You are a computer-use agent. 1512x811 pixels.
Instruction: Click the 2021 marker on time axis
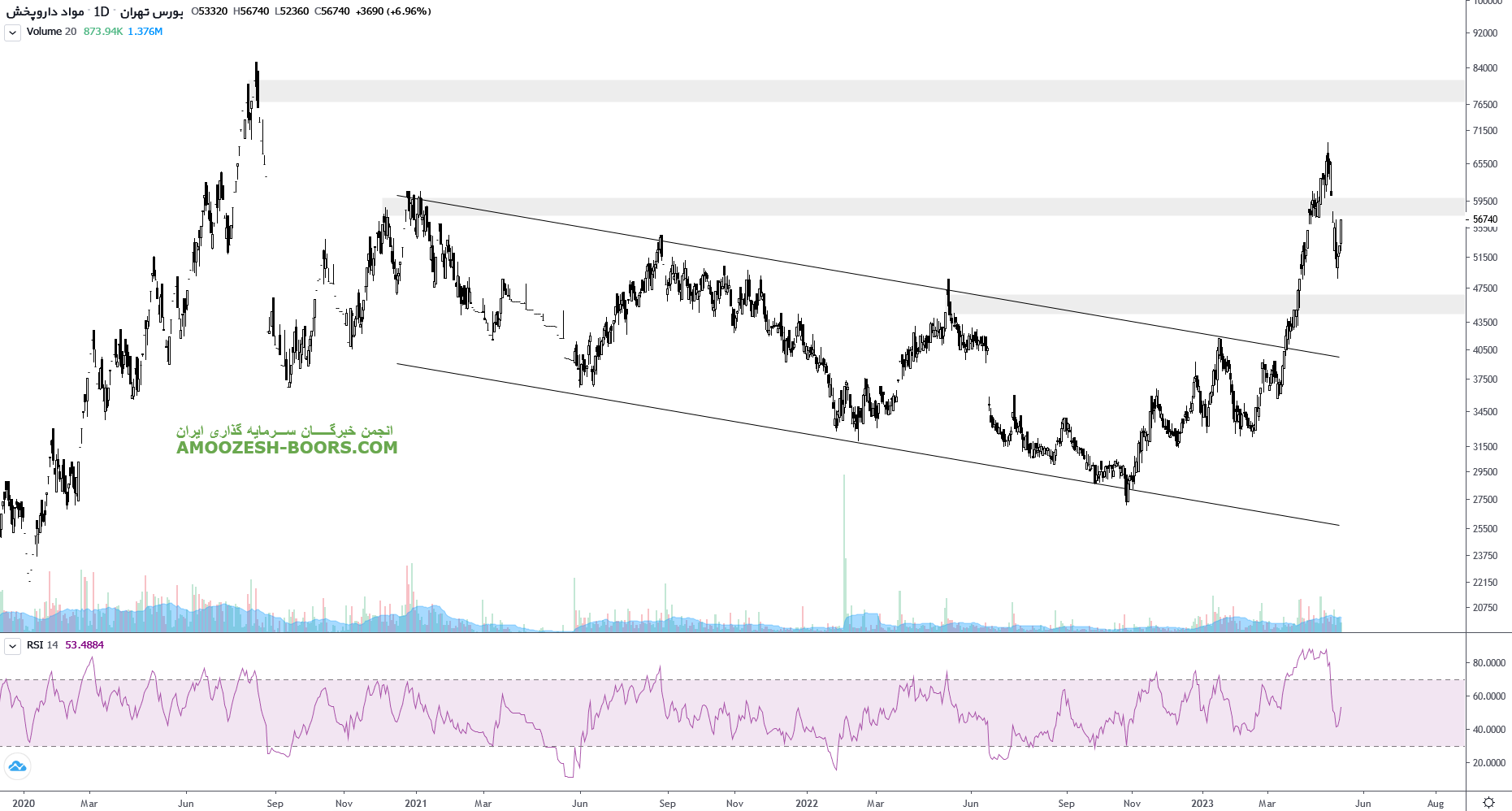pyautogui.click(x=415, y=803)
